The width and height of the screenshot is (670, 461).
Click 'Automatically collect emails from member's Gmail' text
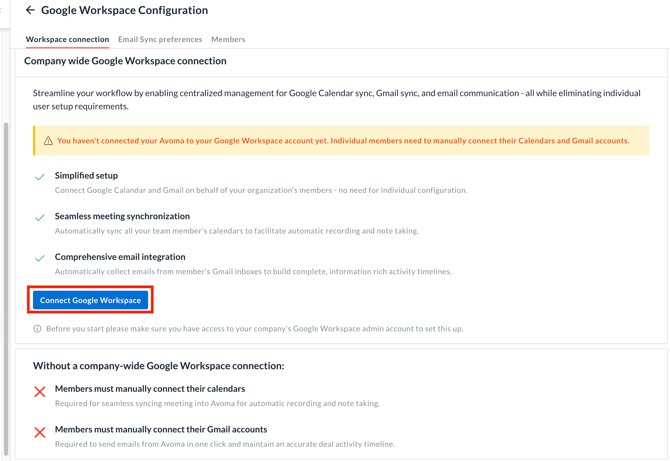pos(253,271)
